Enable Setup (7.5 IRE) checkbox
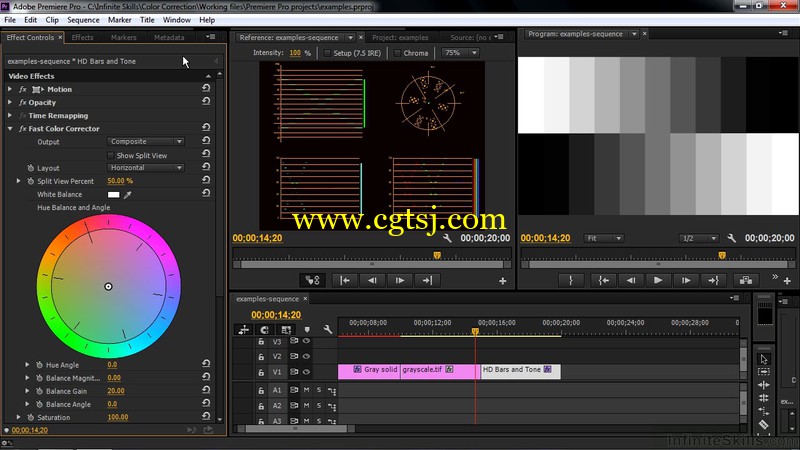800x450 pixels. [328, 53]
